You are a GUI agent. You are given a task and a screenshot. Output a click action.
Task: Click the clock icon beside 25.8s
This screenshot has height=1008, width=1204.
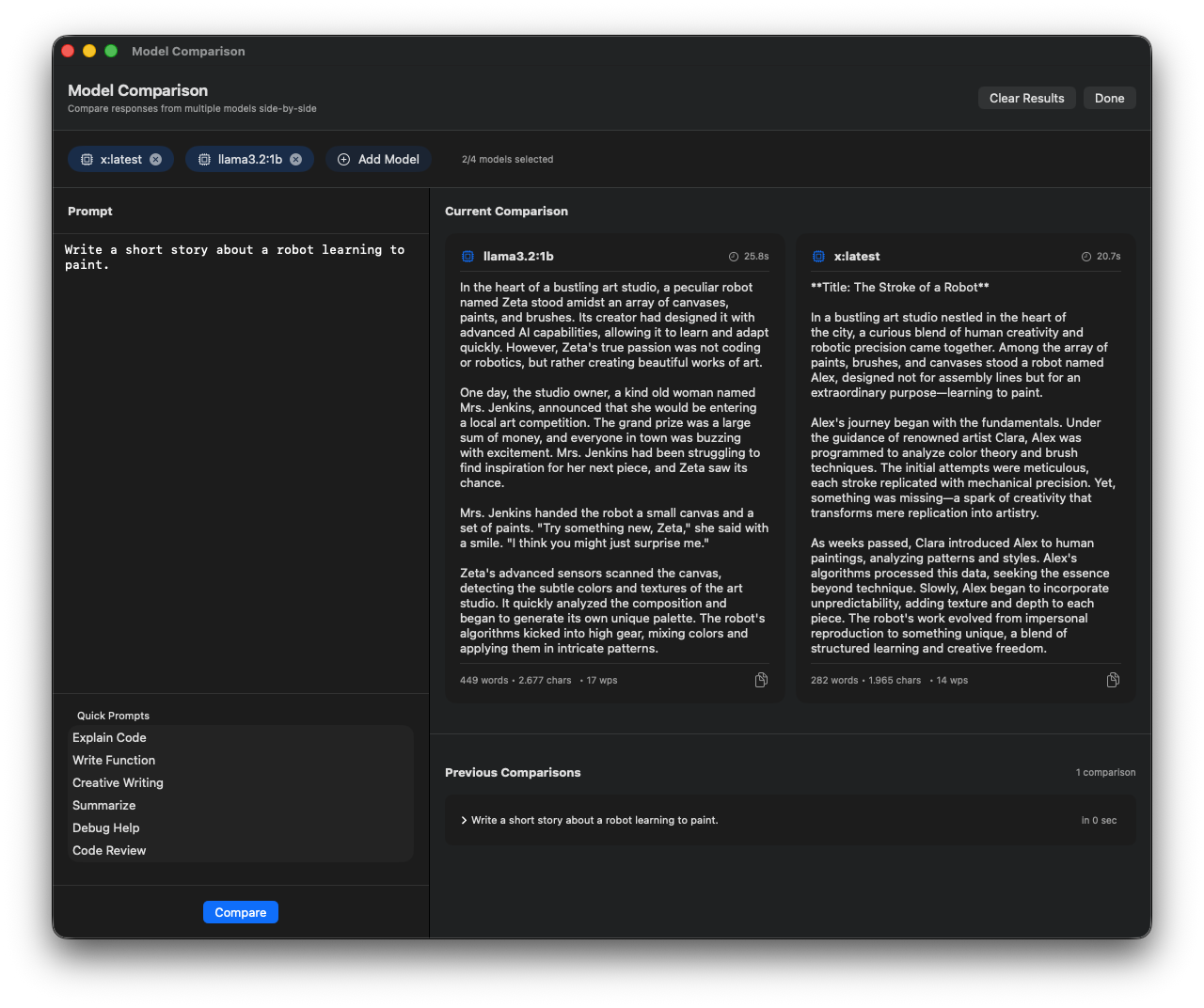[x=734, y=257]
